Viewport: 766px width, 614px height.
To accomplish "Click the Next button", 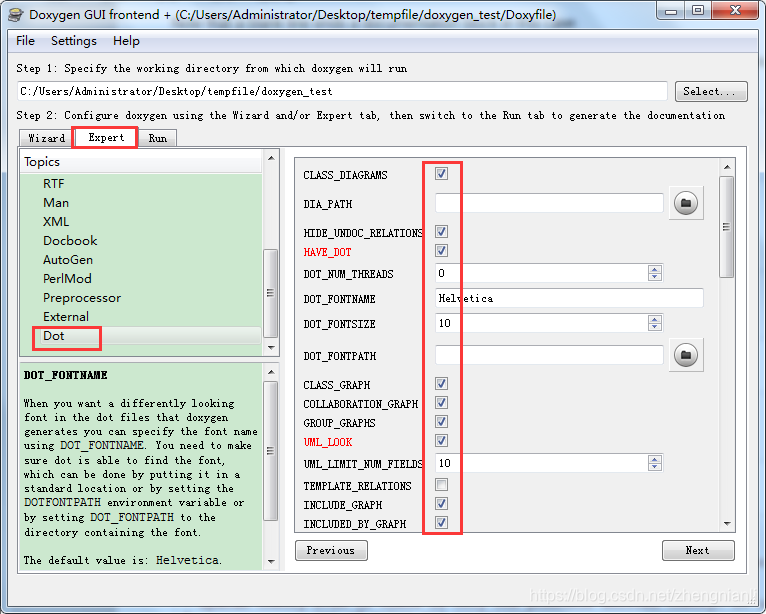I will [698, 550].
